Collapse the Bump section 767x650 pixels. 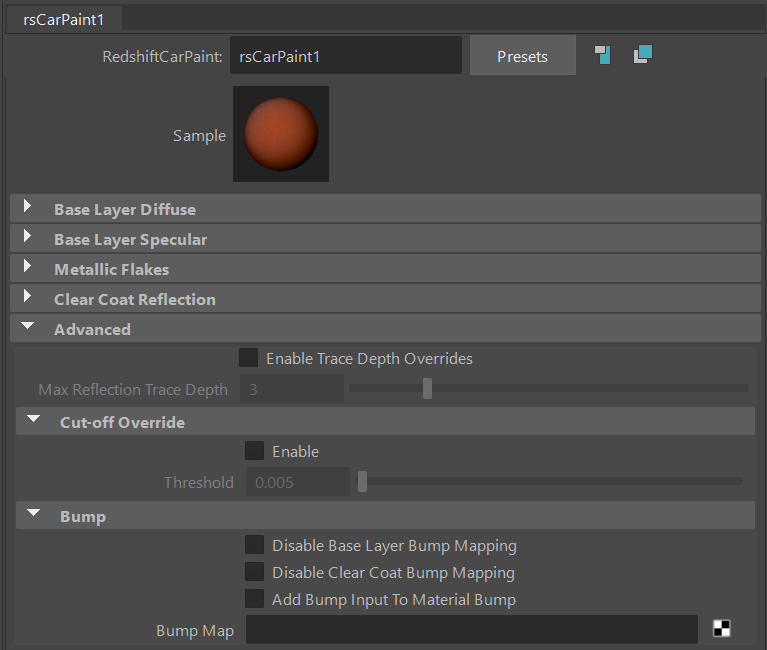pos(385,516)
